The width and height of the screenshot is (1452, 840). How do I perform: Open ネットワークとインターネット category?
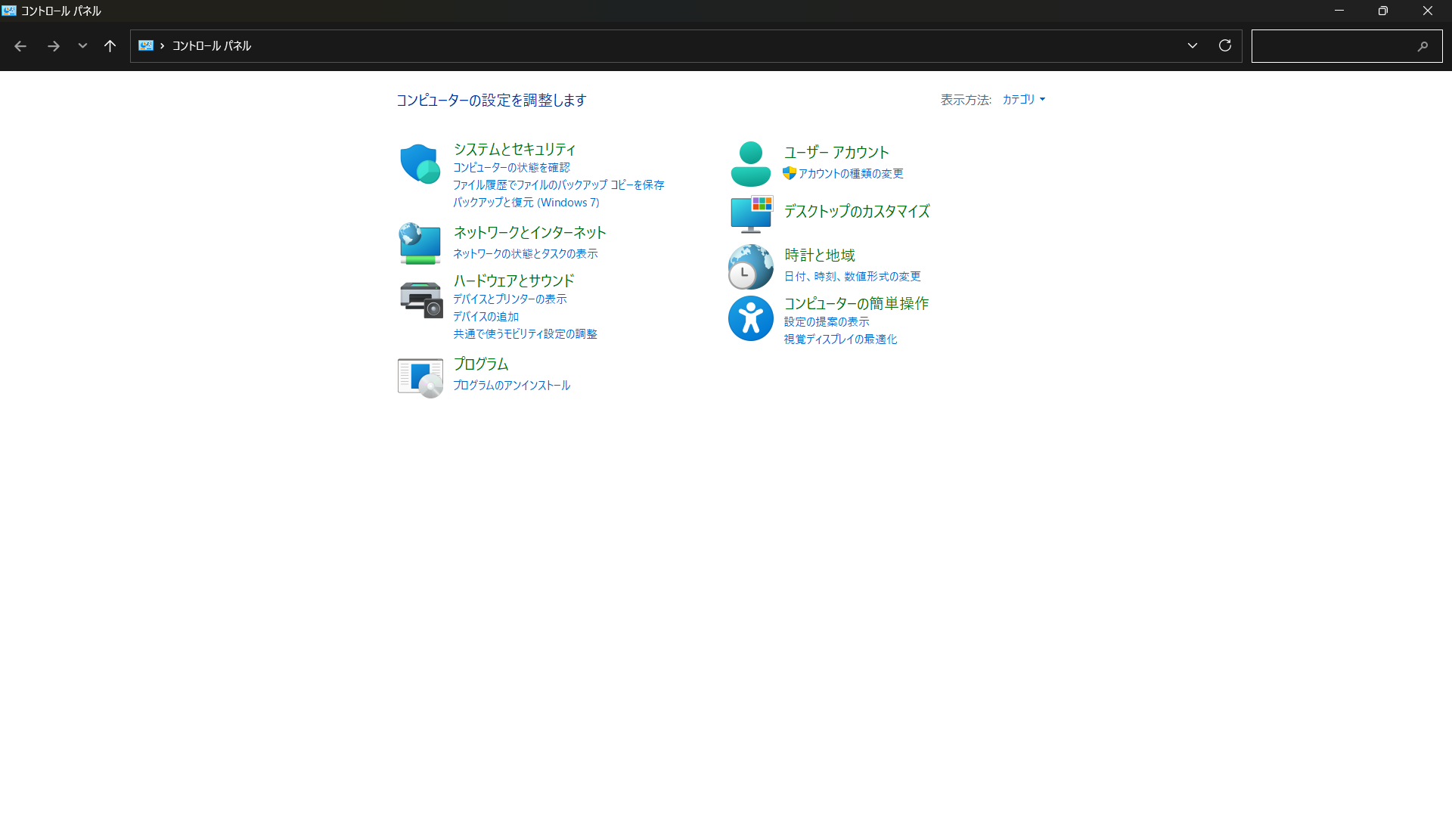(x=529, y=232)
